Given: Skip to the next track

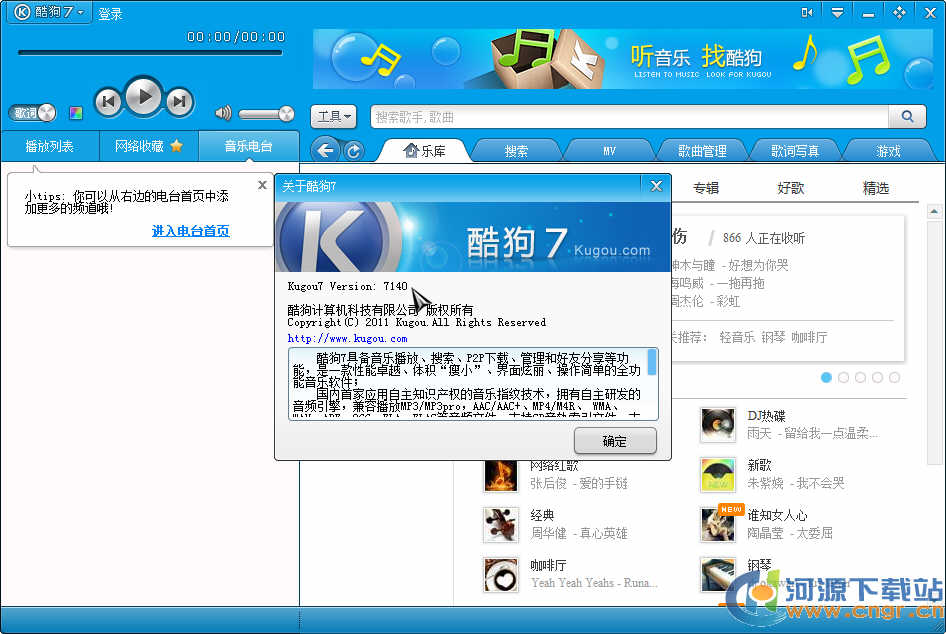Looking at the screenshot, I should click(179, 100).
